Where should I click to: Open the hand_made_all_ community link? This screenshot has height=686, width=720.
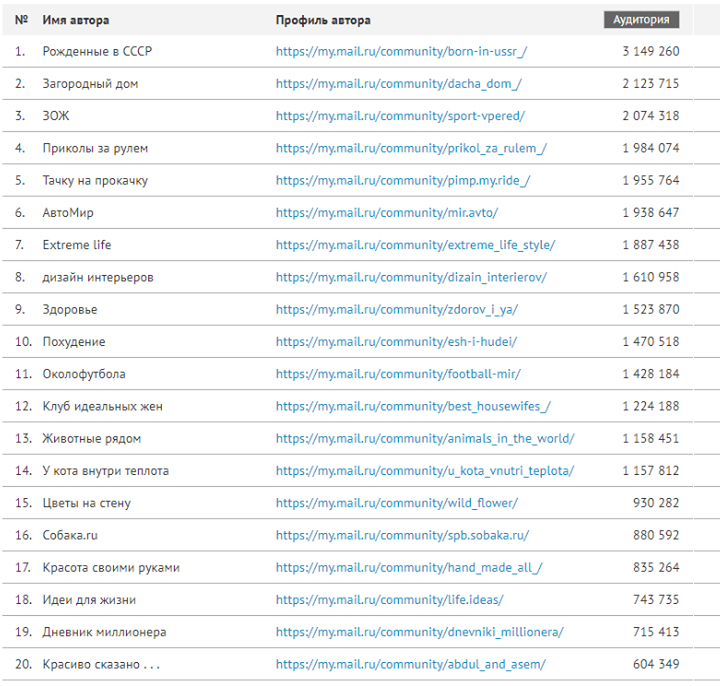[x=409, y=568]
